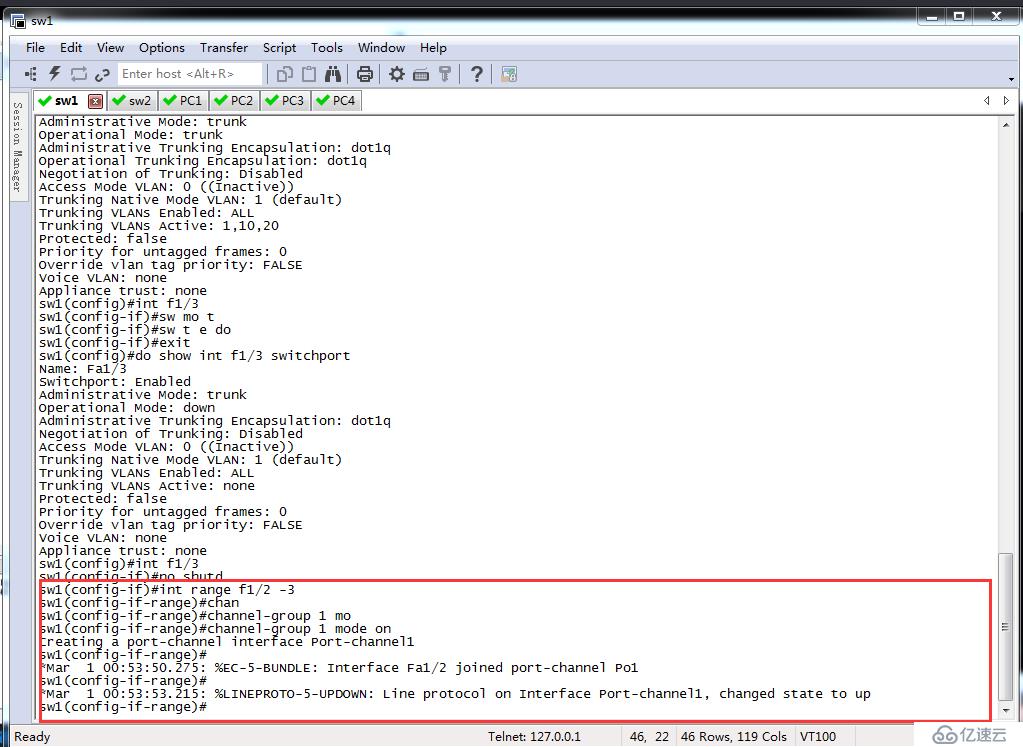Click the sw1 window title icon
This screenshot has width=1023, height=747.
point(18,21)
